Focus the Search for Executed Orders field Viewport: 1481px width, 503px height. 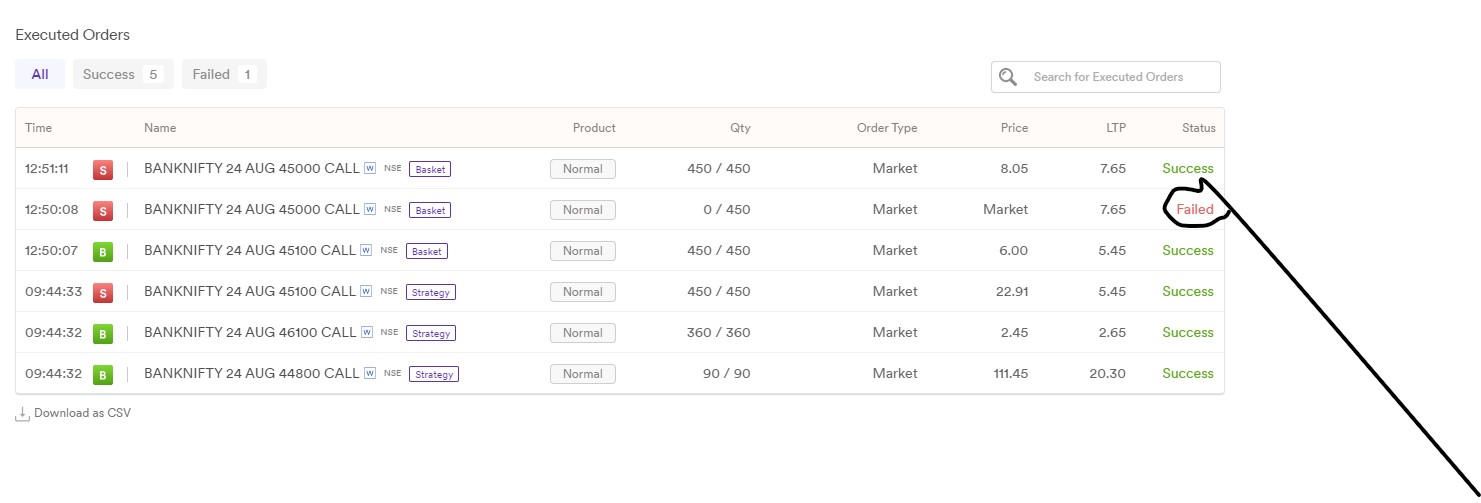[1106, 77]
